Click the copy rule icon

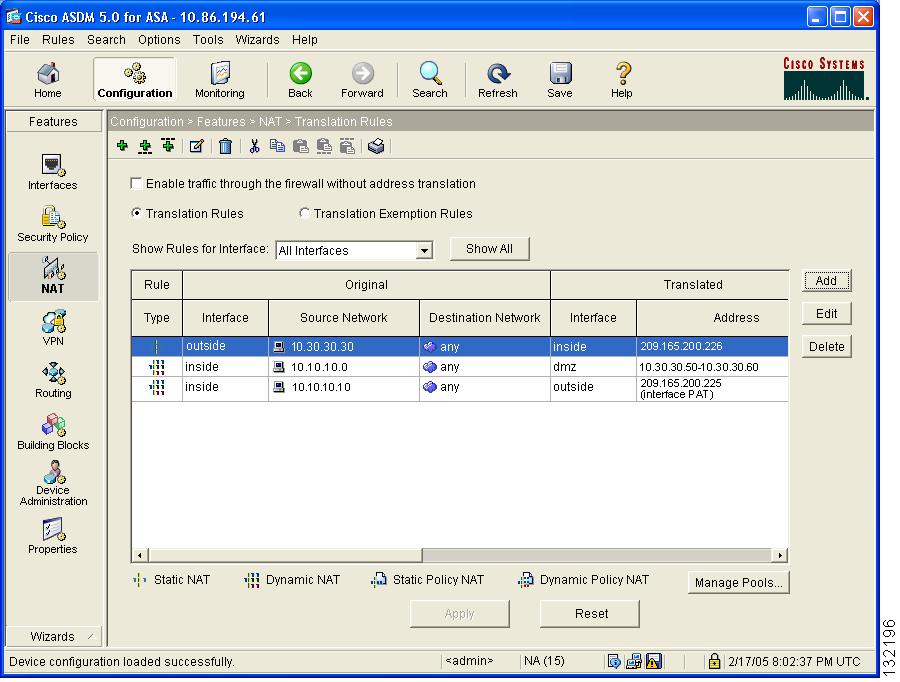coord(277,146)
